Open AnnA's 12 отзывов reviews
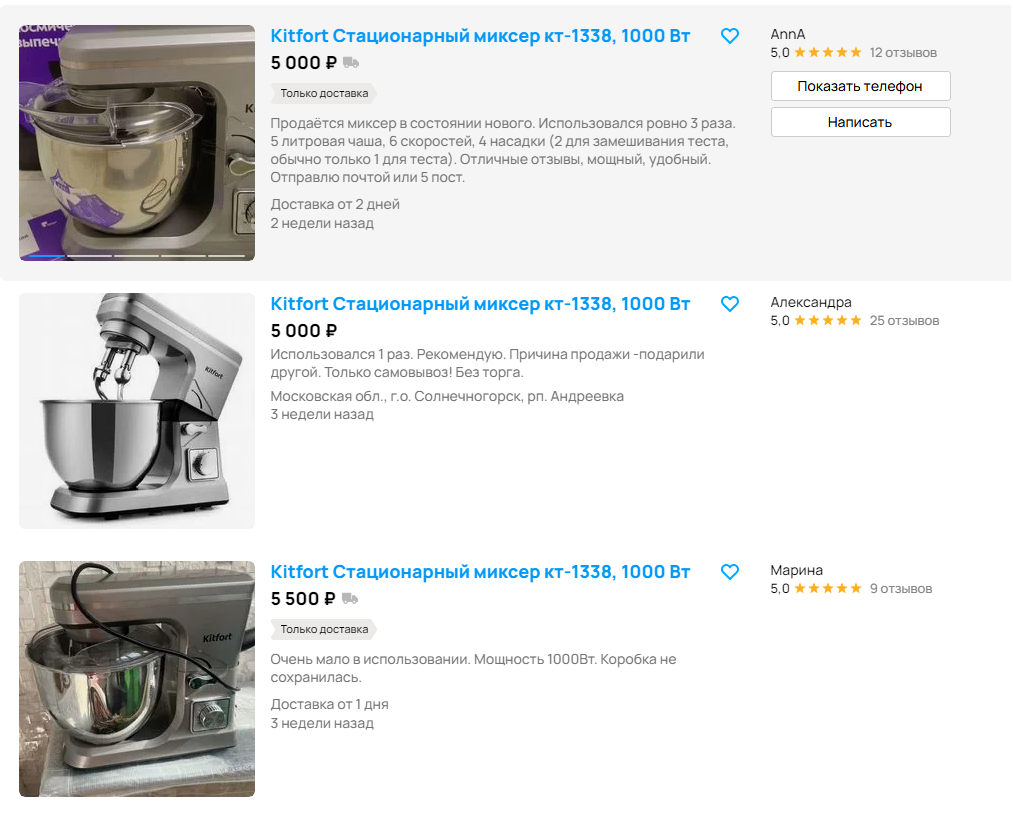The width and height of the screenshot is (1011, 816). click(x=903, y=53)
